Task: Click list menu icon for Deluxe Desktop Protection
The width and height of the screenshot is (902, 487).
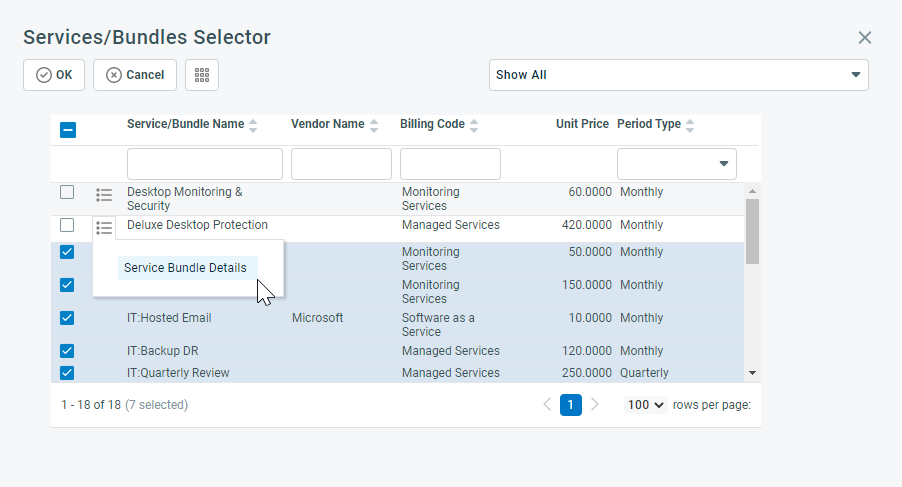Action: pos(104,228)
